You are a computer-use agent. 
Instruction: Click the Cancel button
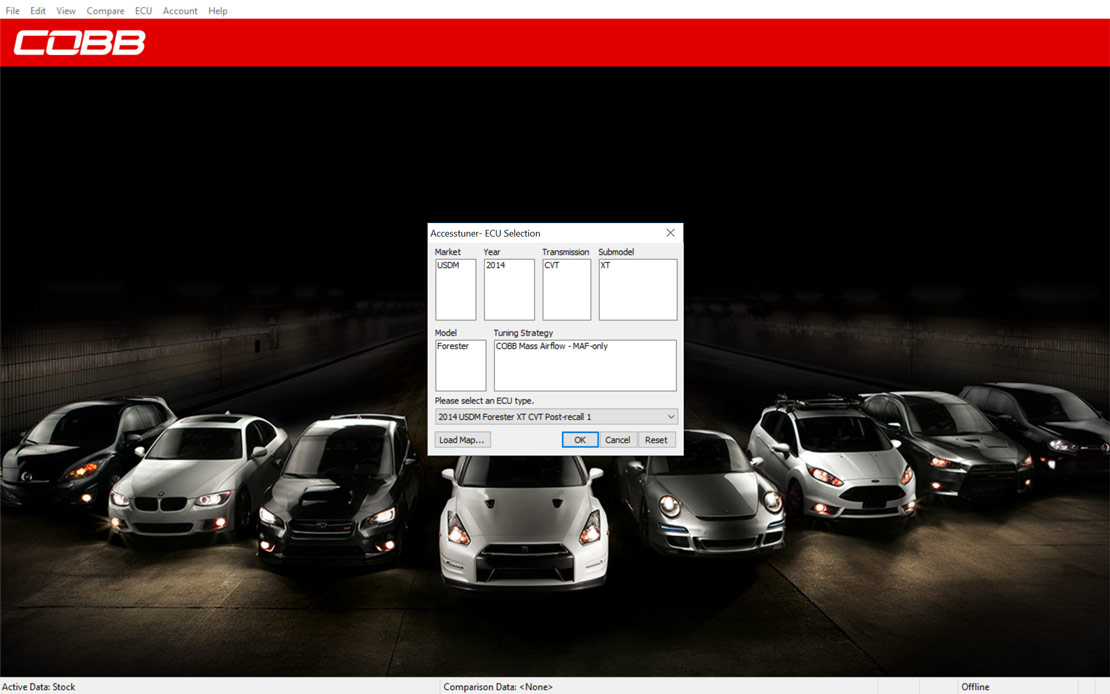click(x=617, y=440)
